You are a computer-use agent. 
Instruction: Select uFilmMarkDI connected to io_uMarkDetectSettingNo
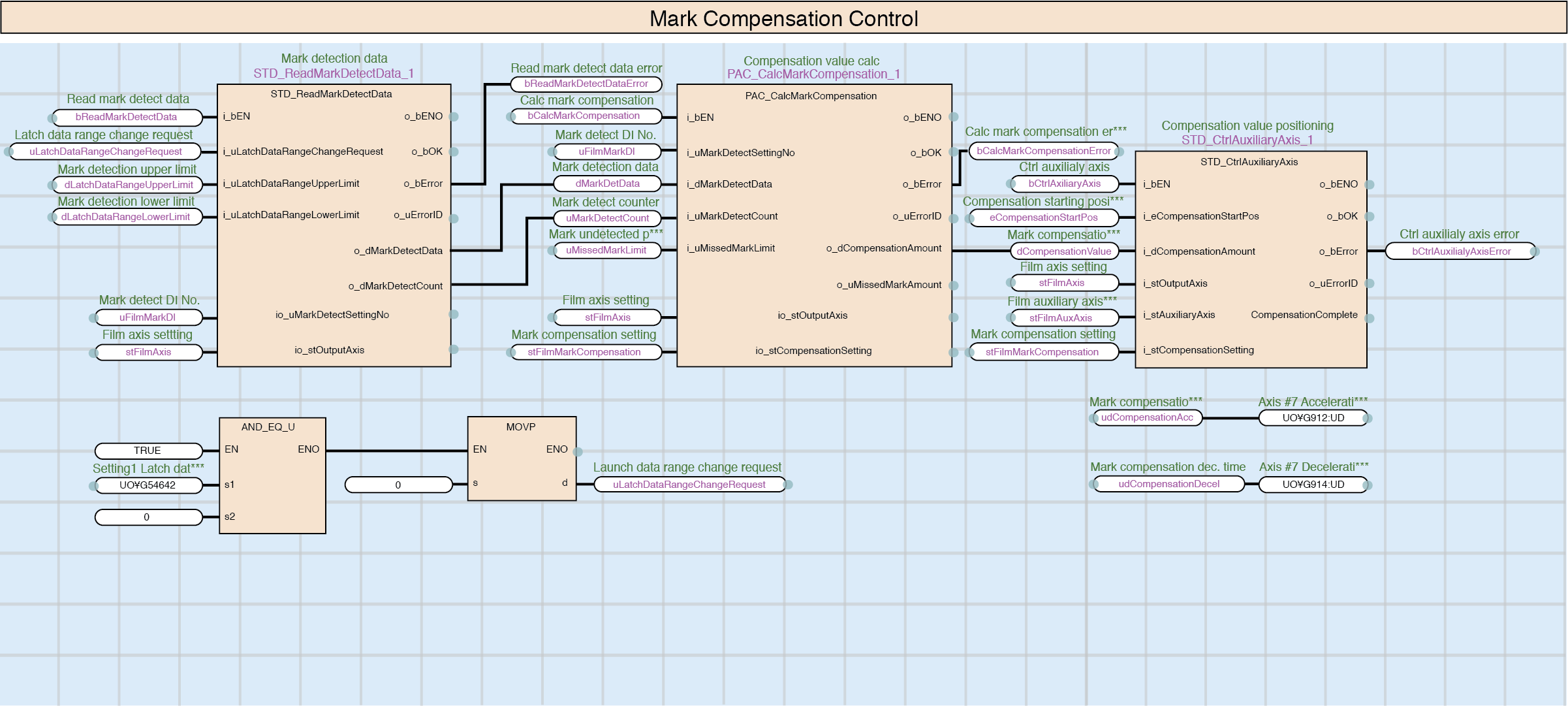tap(148, 317)
